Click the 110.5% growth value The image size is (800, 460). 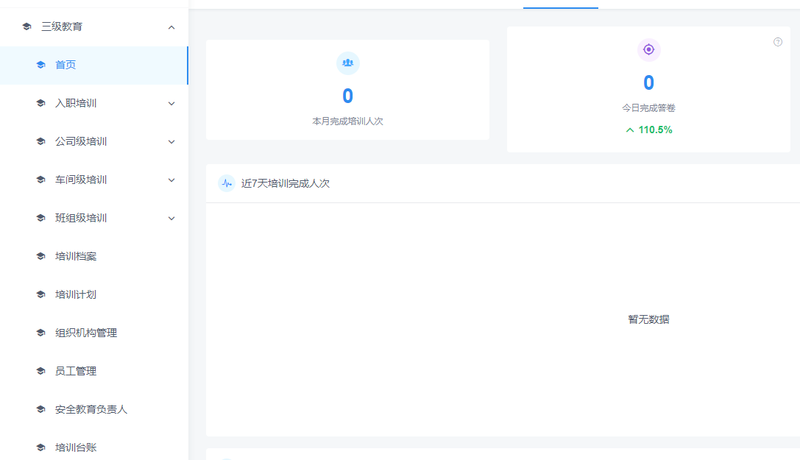click(655, 130)
